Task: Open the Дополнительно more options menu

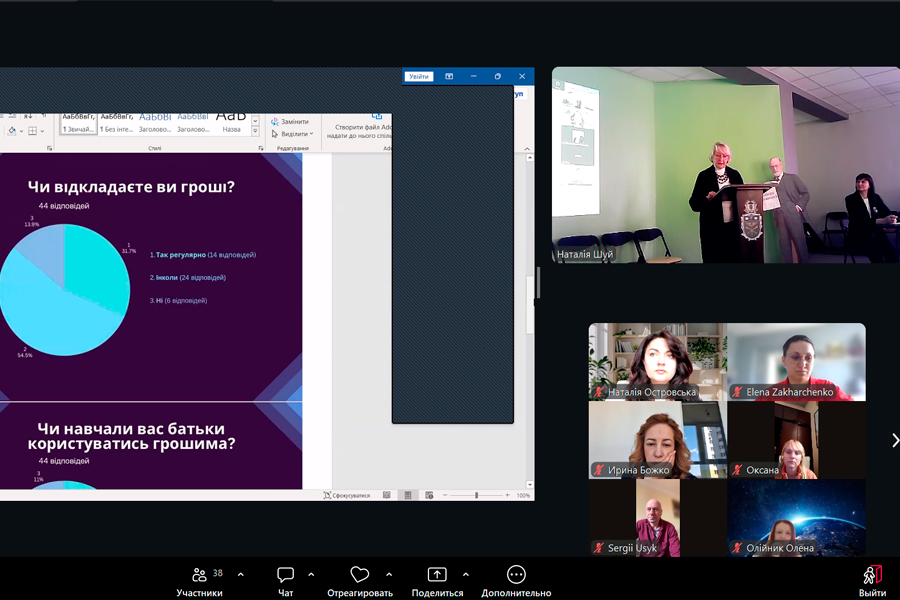Action: (516, 575)
